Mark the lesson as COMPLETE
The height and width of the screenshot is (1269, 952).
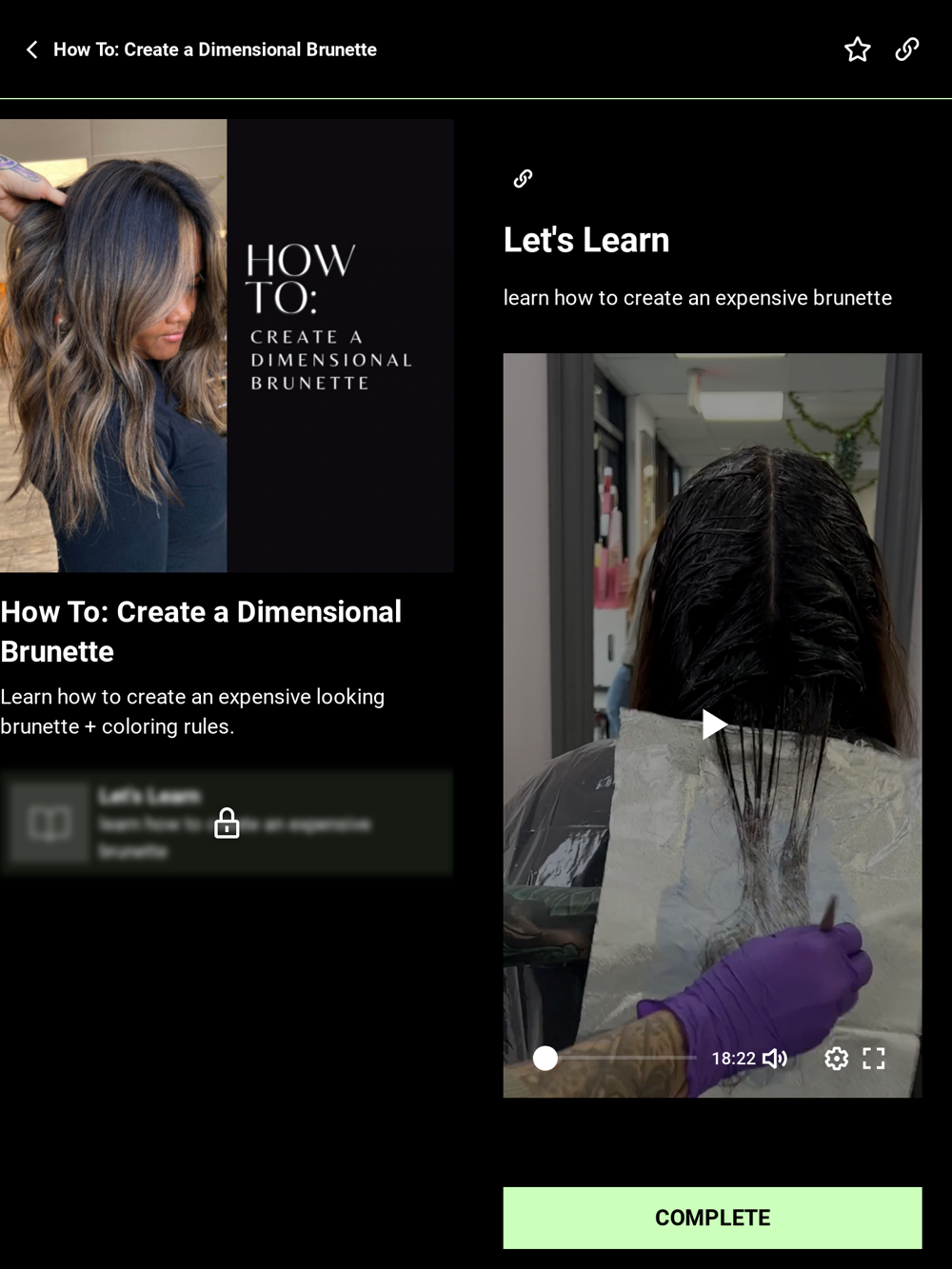712,1218
